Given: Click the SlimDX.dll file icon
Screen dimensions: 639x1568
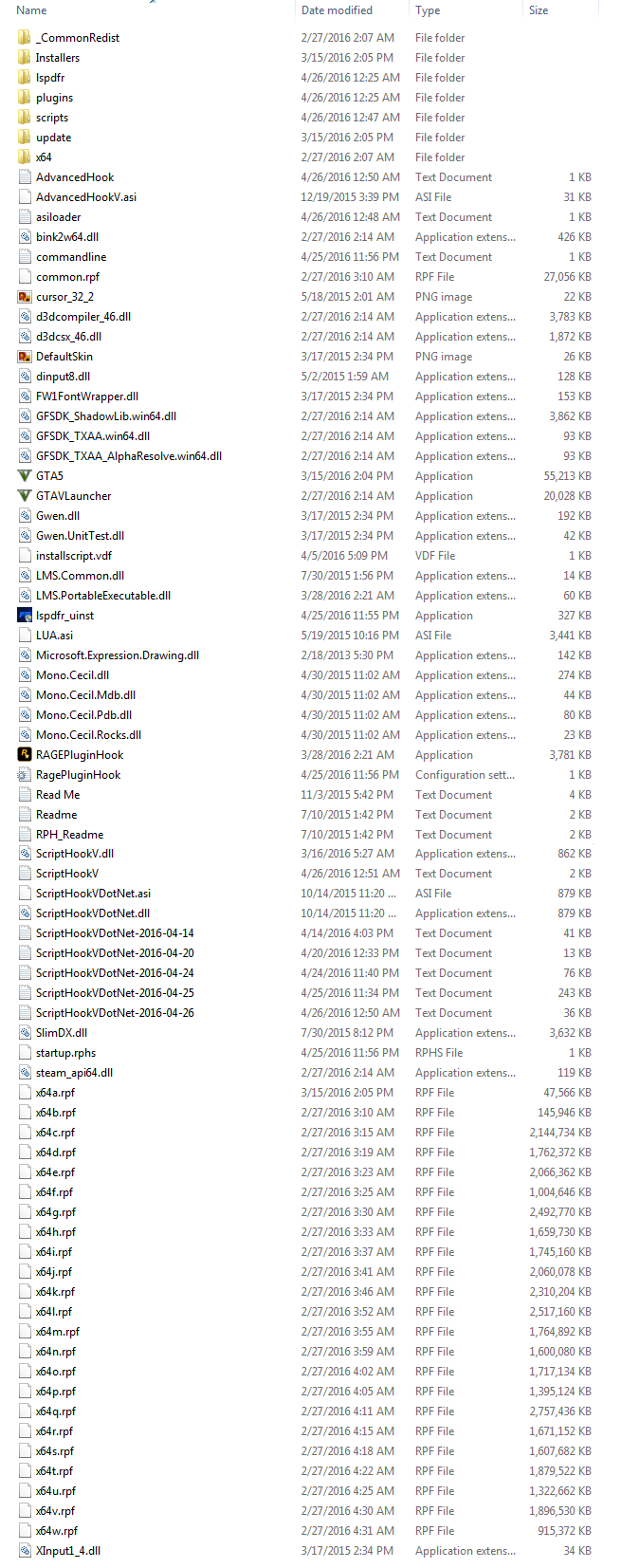Looking at the screenshot, I should tap(25, 1033).
